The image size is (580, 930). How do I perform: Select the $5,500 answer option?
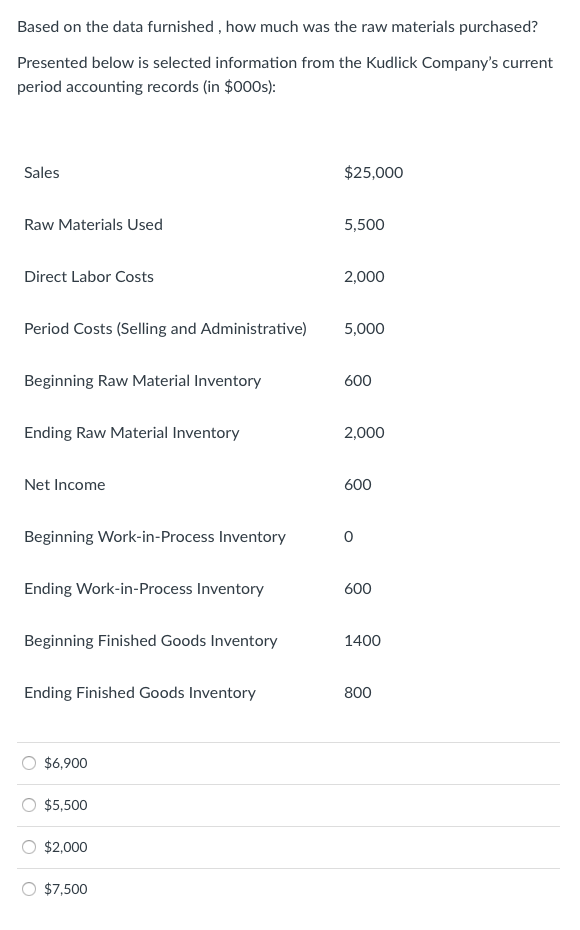(29, 805)
